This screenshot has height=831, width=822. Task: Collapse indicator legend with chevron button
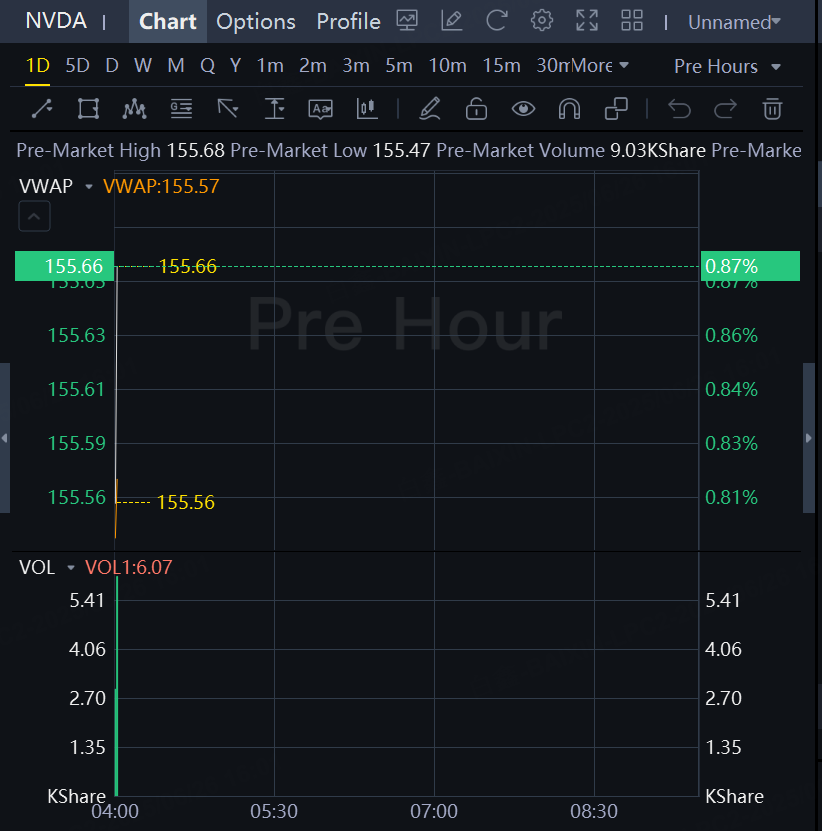[34, 215]
